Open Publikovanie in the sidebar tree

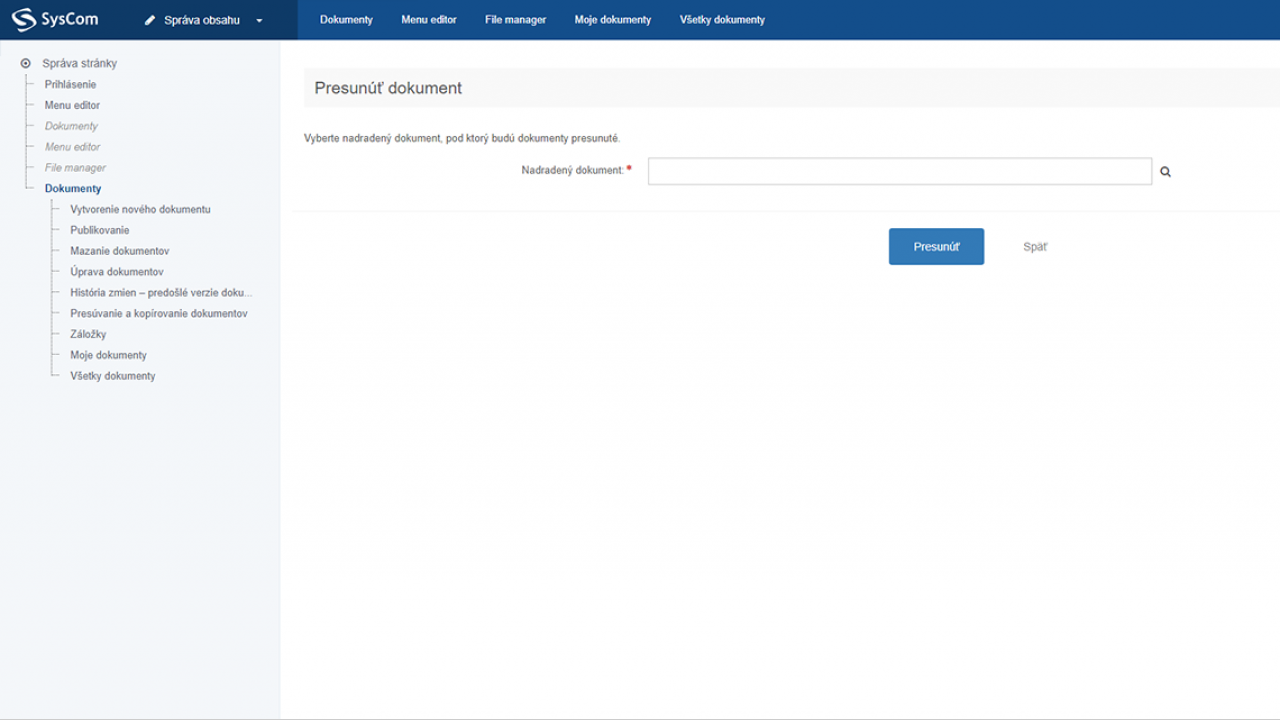99,230
